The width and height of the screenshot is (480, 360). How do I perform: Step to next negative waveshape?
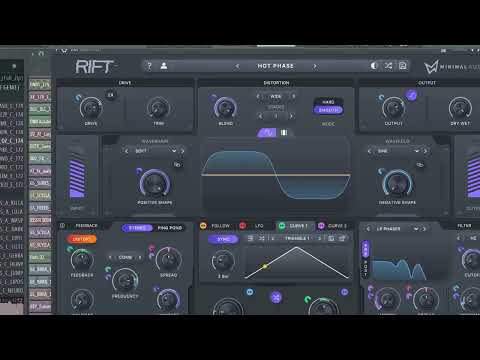click(x=425, y=151)
